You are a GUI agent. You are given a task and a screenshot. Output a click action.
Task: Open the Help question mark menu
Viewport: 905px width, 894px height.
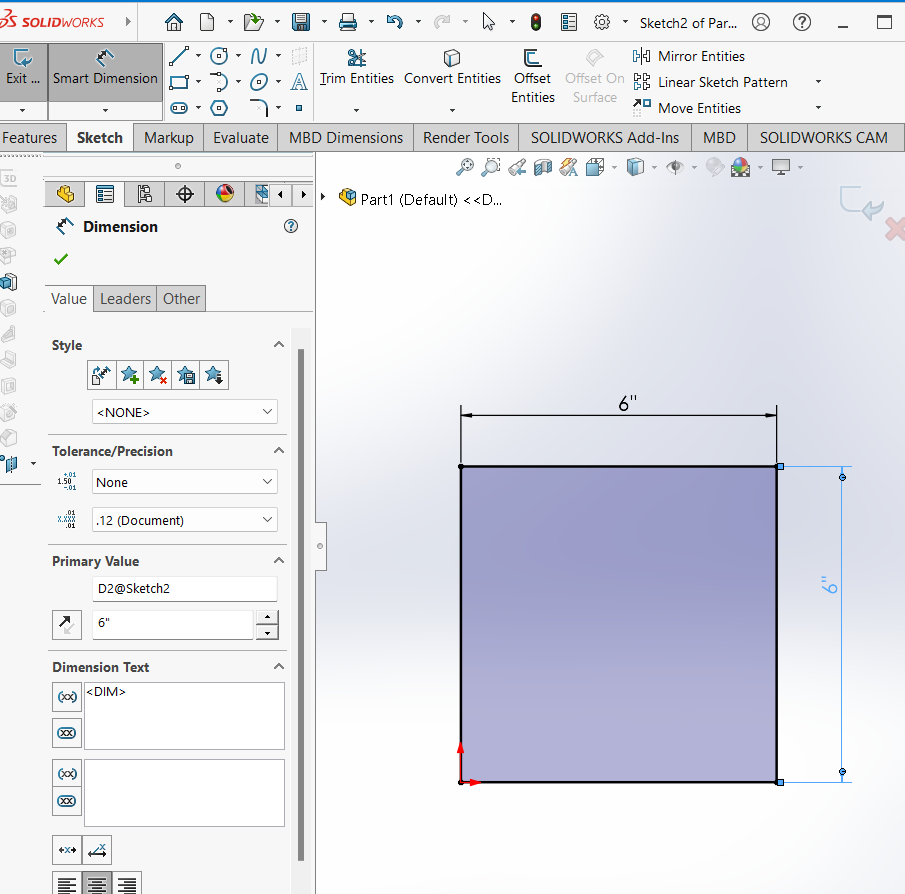pos(802,23)
